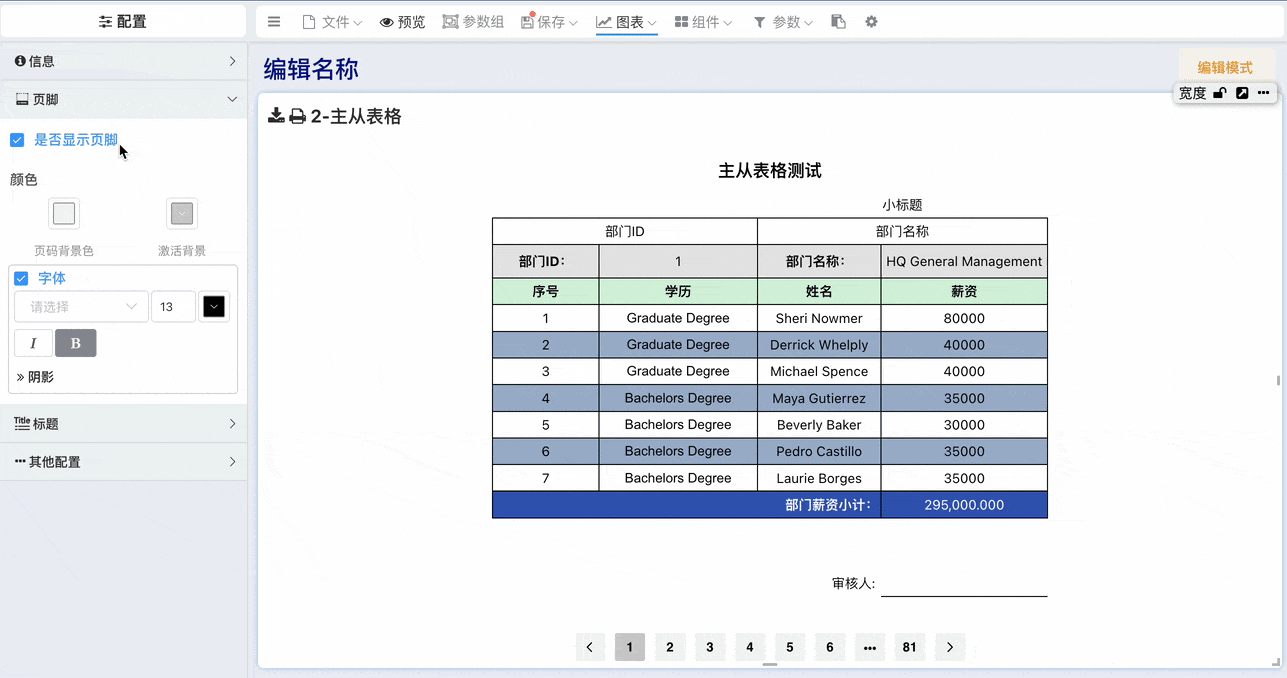Jump to page 81 in pagination
Image resolution: width=1287 pixels, height=678 pixels.
pos(910,647)
